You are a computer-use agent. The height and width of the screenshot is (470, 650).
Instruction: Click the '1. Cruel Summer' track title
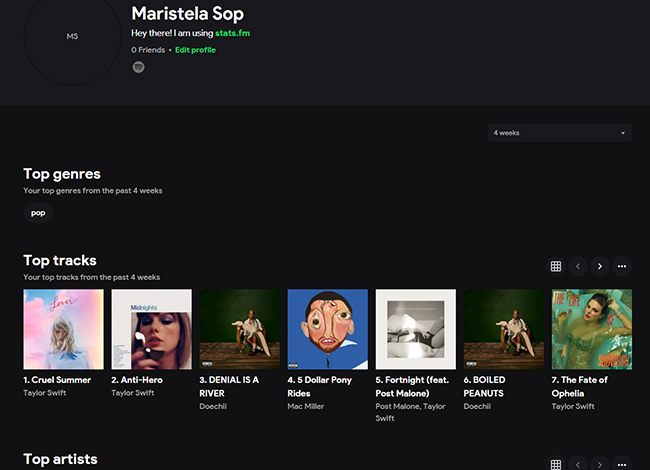pos(57,380)
